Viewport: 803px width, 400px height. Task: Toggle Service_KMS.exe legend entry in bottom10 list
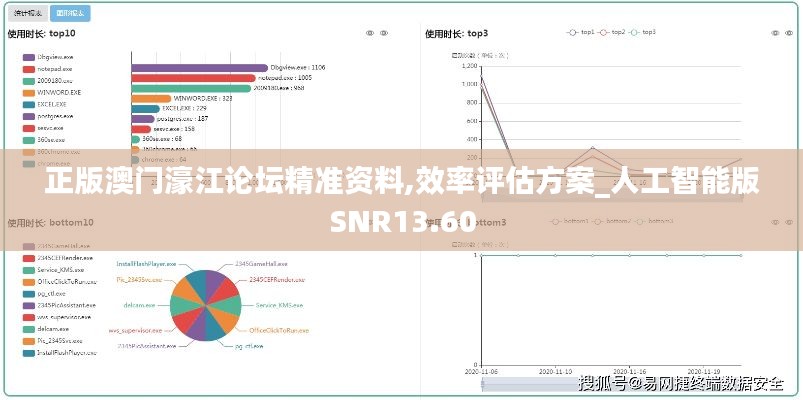pyautogui.click(x=53, y=270)
